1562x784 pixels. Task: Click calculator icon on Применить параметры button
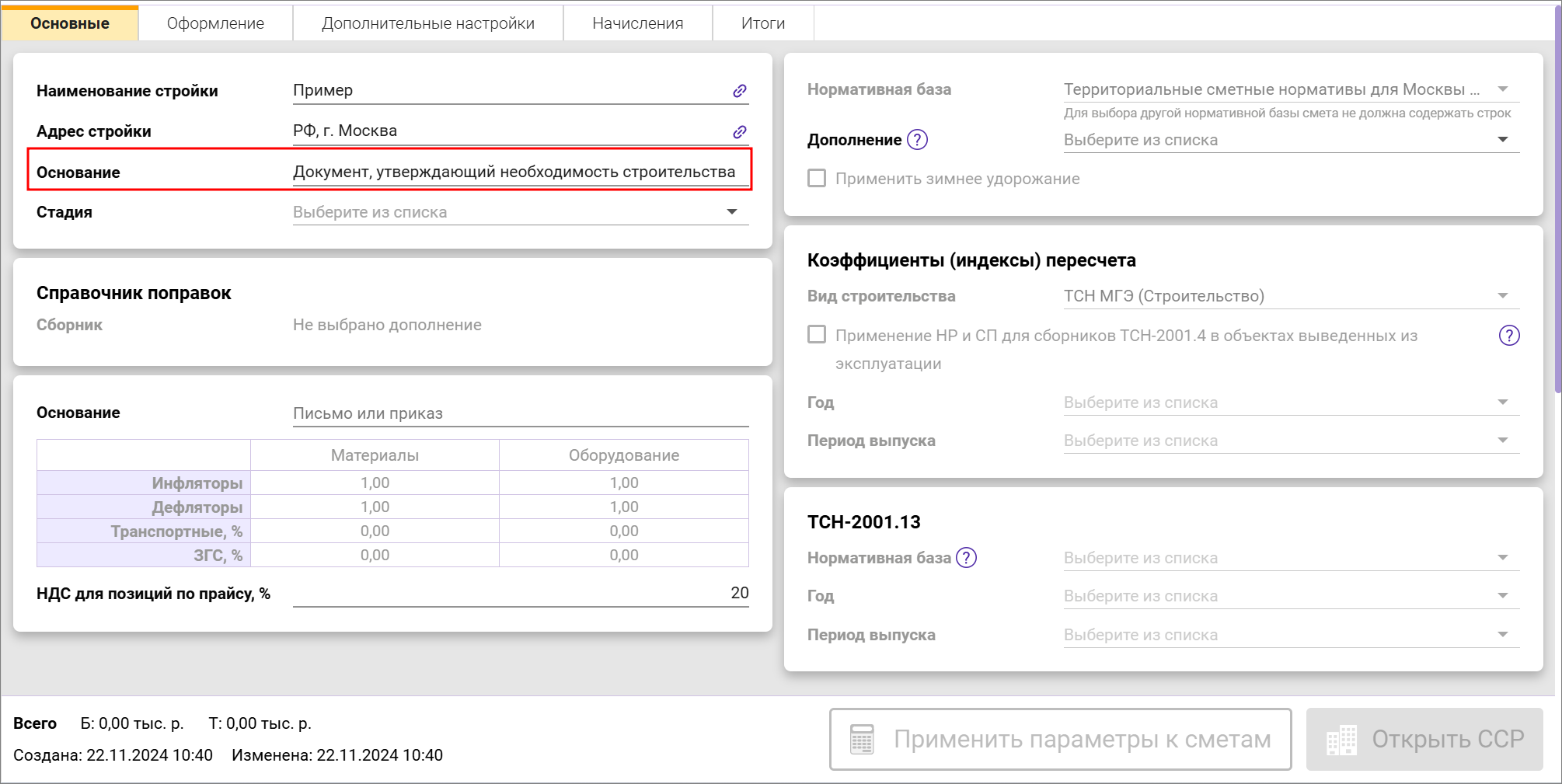(862, 739)
